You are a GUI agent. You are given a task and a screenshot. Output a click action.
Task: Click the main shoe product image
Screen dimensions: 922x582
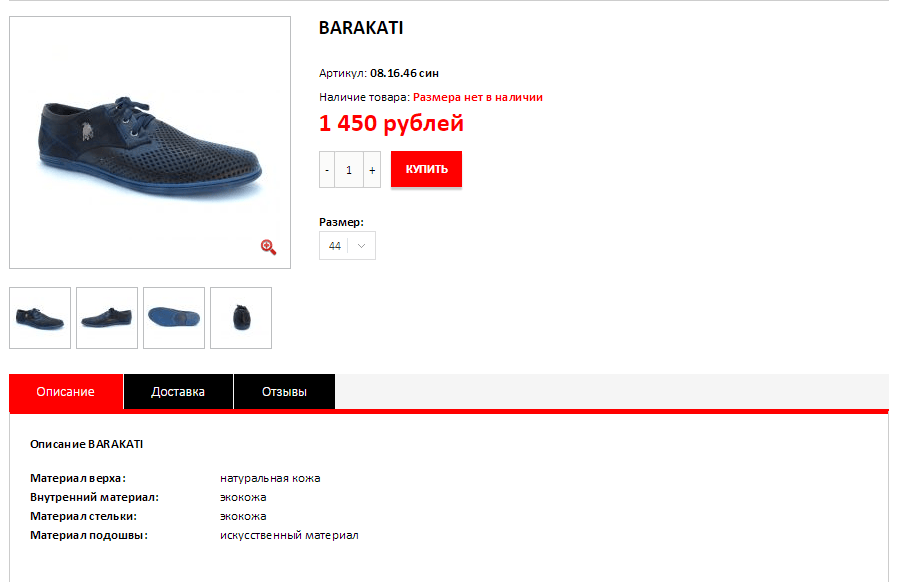pos(150,142)
